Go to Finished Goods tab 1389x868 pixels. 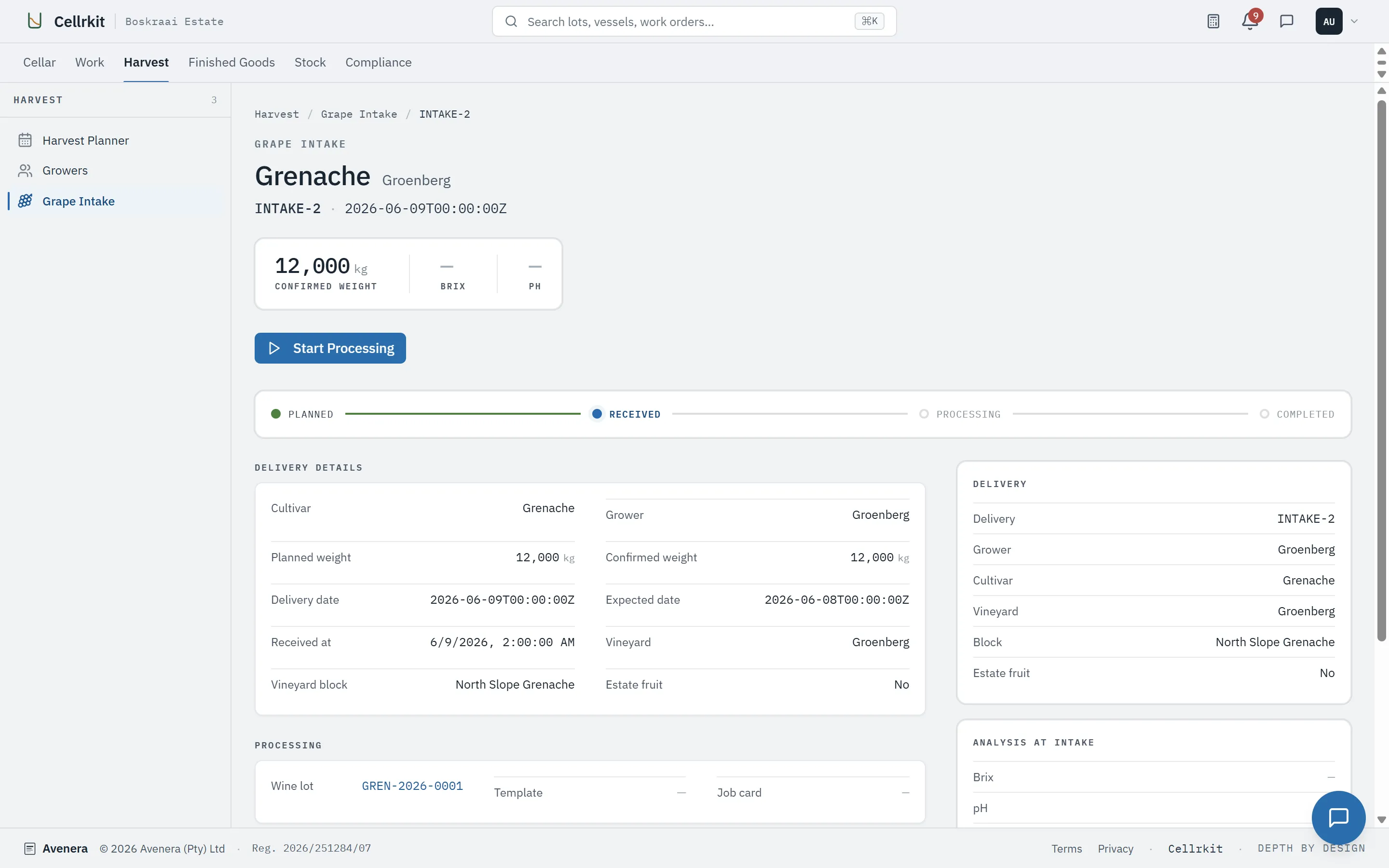pyautogui.click(x=231, y=62)
